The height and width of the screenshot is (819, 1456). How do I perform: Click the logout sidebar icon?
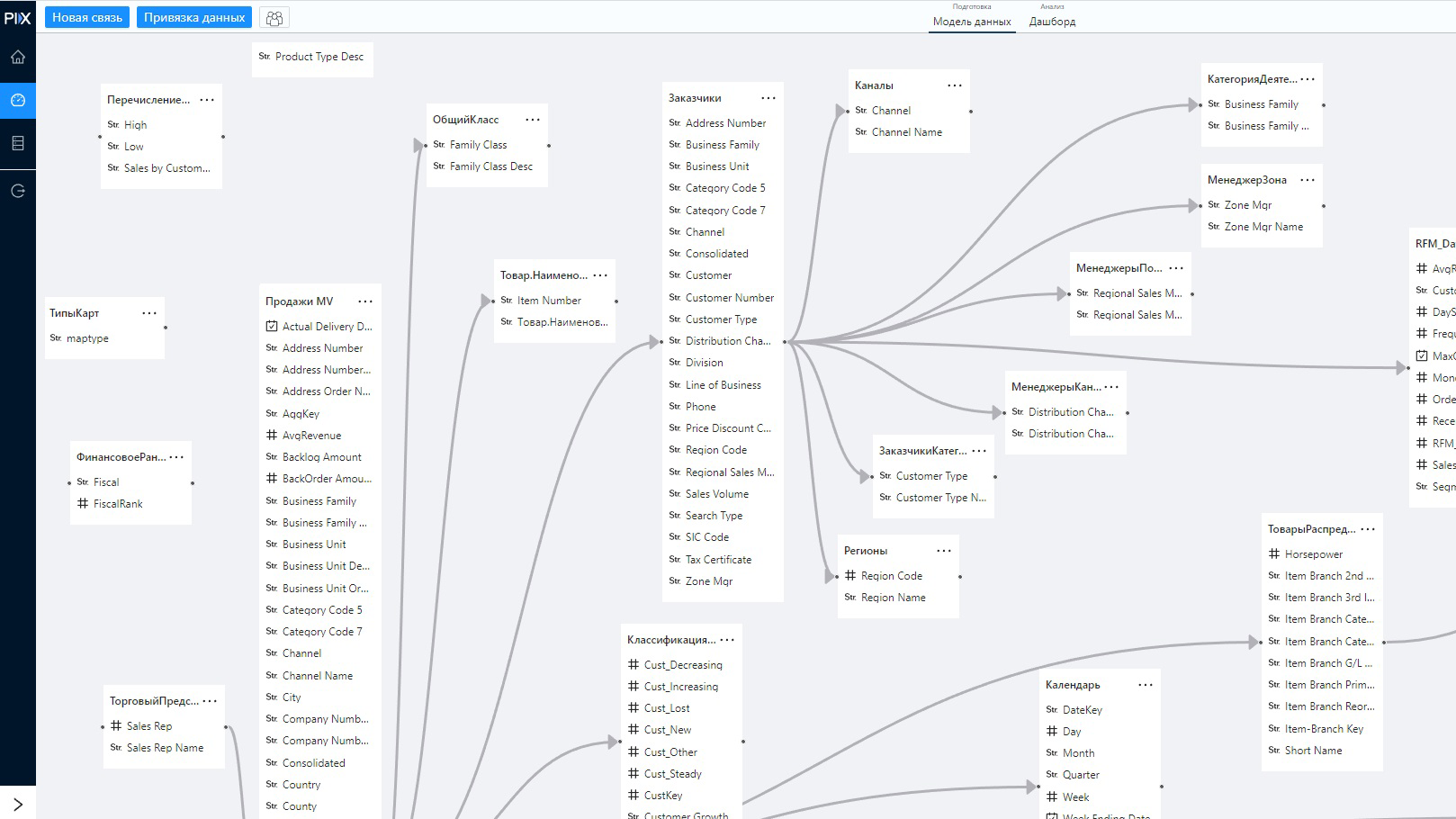coord(18,191)
